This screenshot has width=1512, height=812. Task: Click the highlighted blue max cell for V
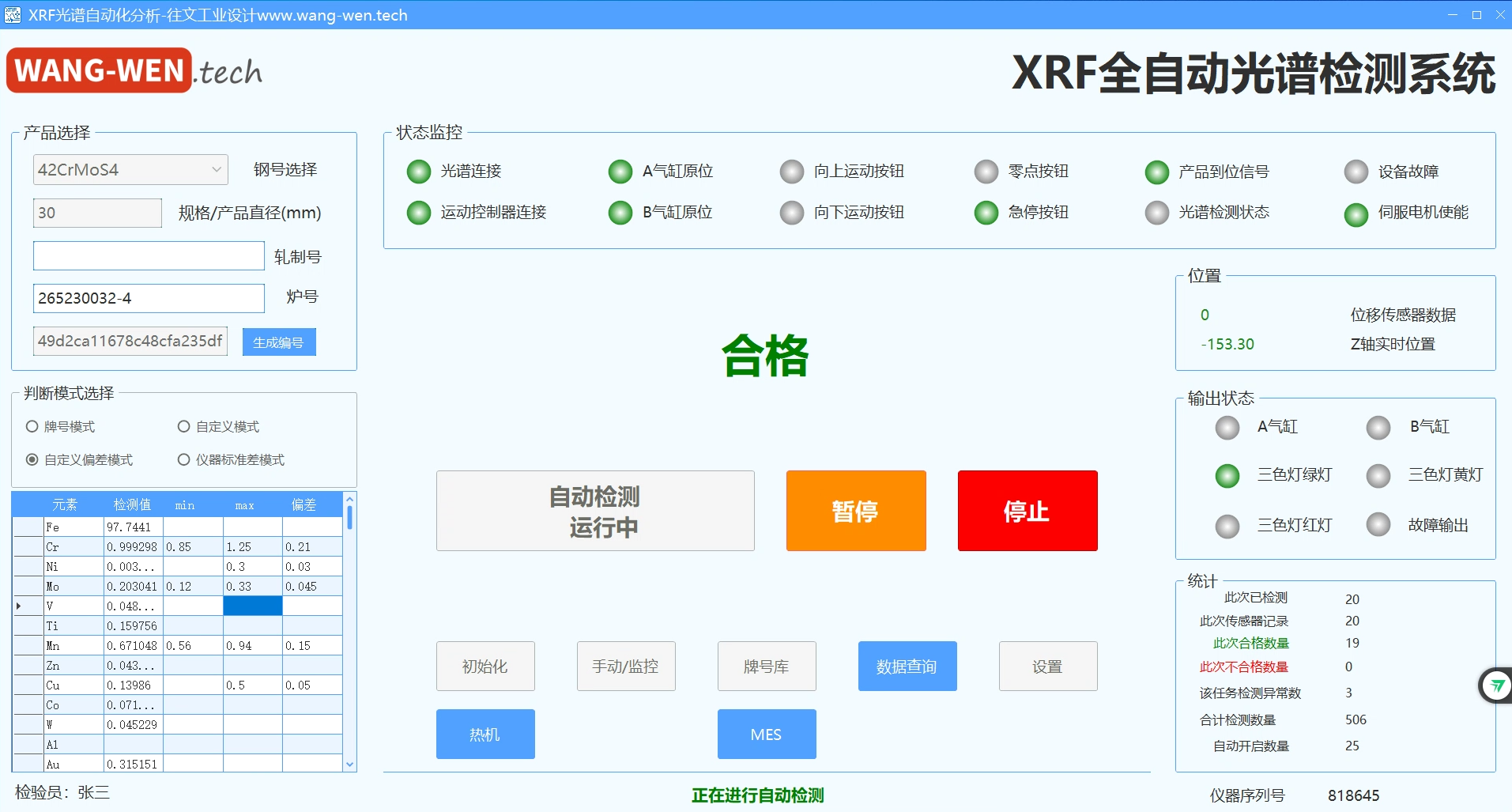point(252,606)
